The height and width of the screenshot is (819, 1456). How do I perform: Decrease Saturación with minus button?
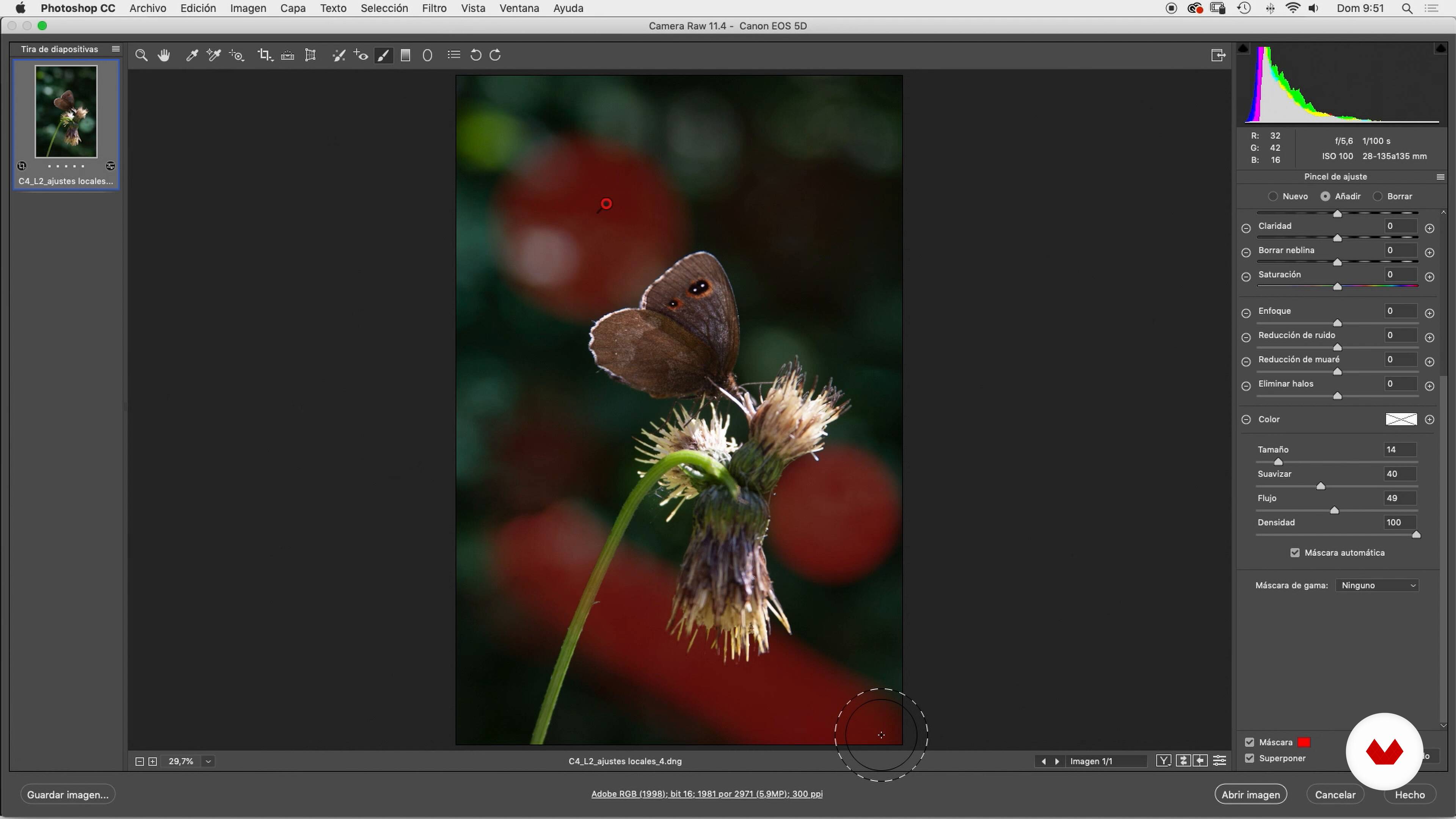tap(1246, 277)
